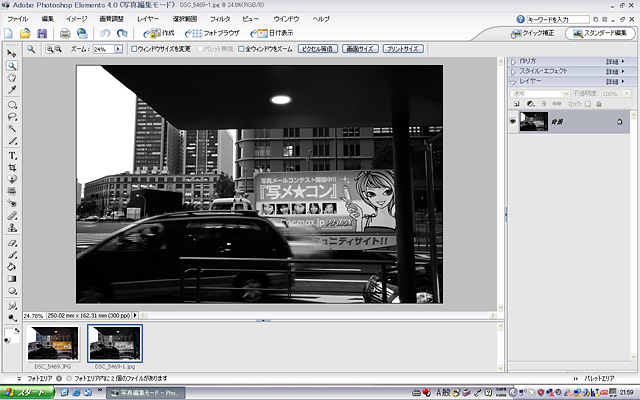This screenshot has width=640, height=400.
Task: Select the Magic Wand tool
Action: 12,129
